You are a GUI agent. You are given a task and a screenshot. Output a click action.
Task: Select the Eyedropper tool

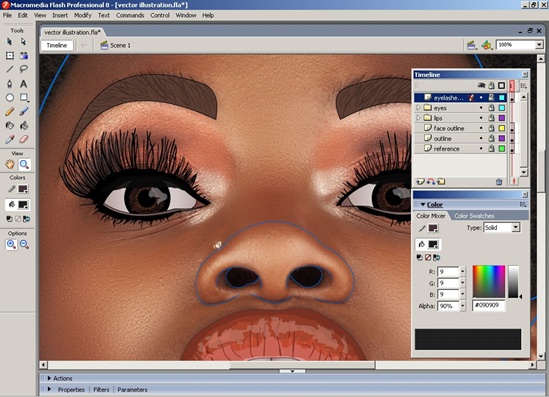point(9,139)
